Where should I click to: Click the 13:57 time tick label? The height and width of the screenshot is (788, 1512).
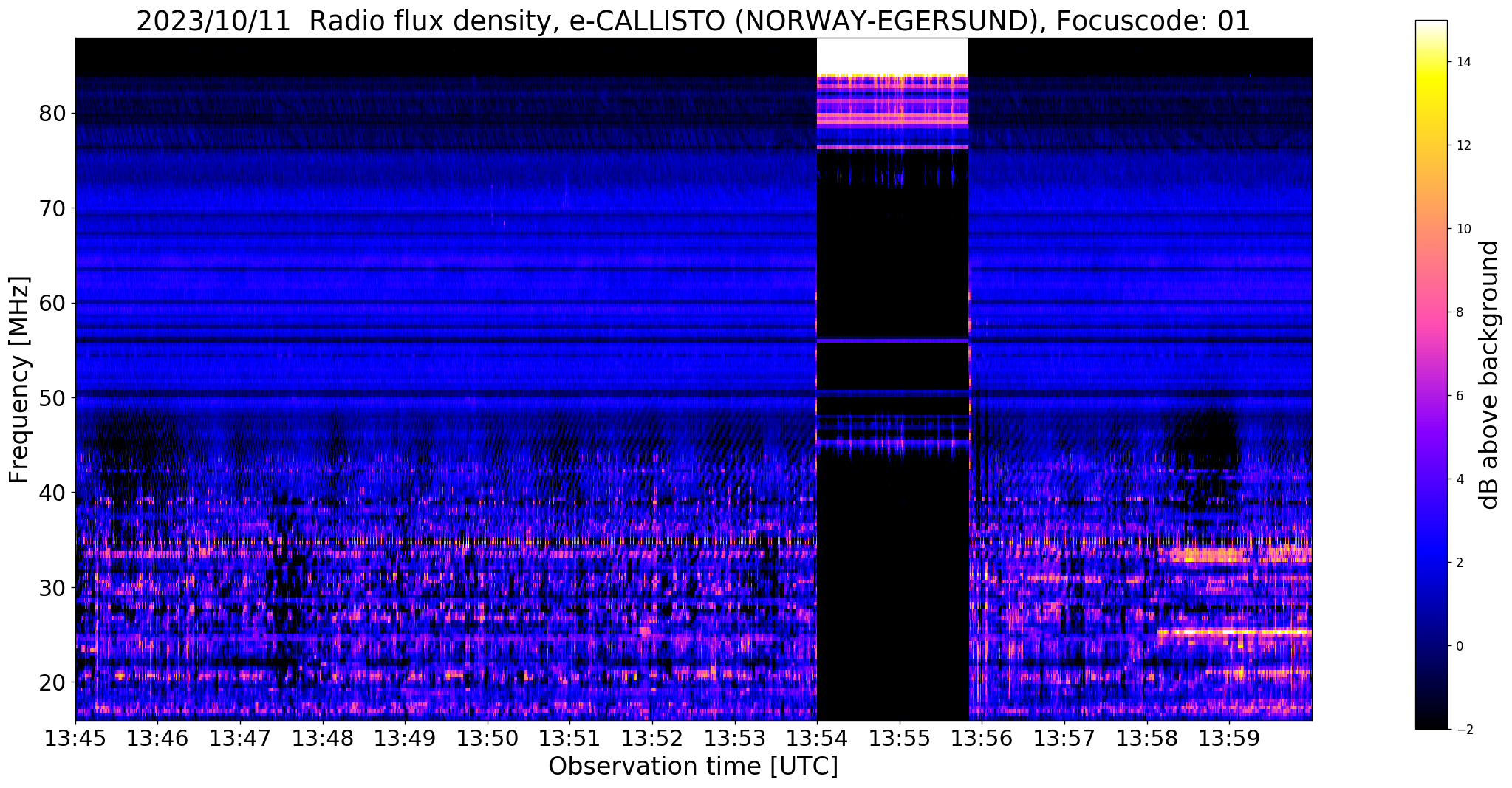point(1064,739)
